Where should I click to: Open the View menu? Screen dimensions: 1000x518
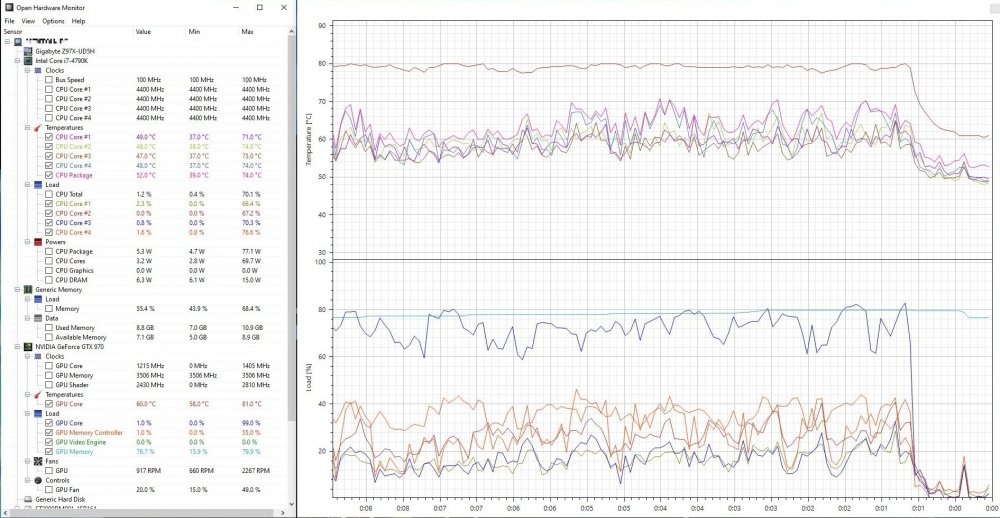28,20
